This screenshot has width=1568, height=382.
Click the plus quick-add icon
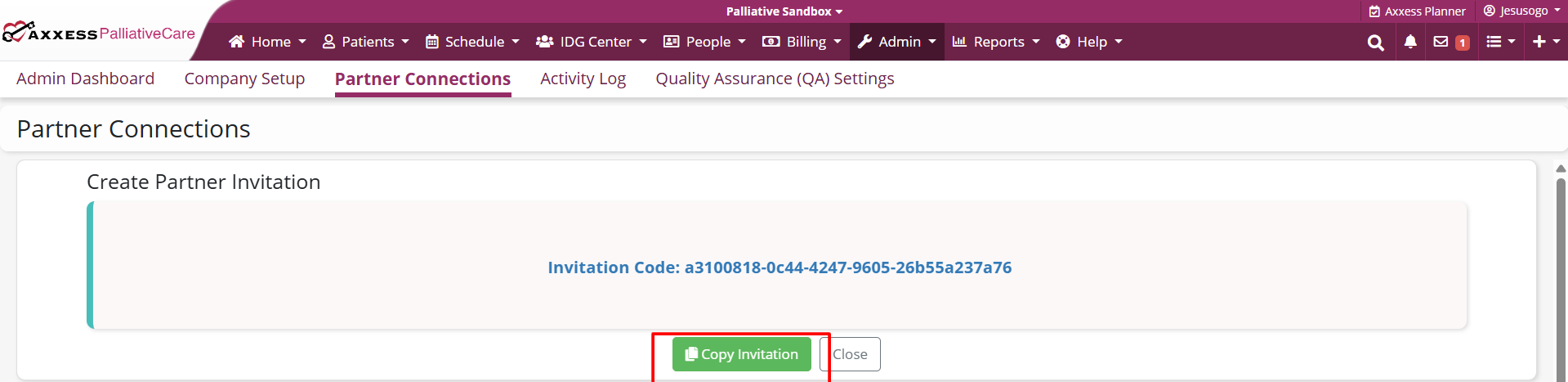pos(1545,42)
